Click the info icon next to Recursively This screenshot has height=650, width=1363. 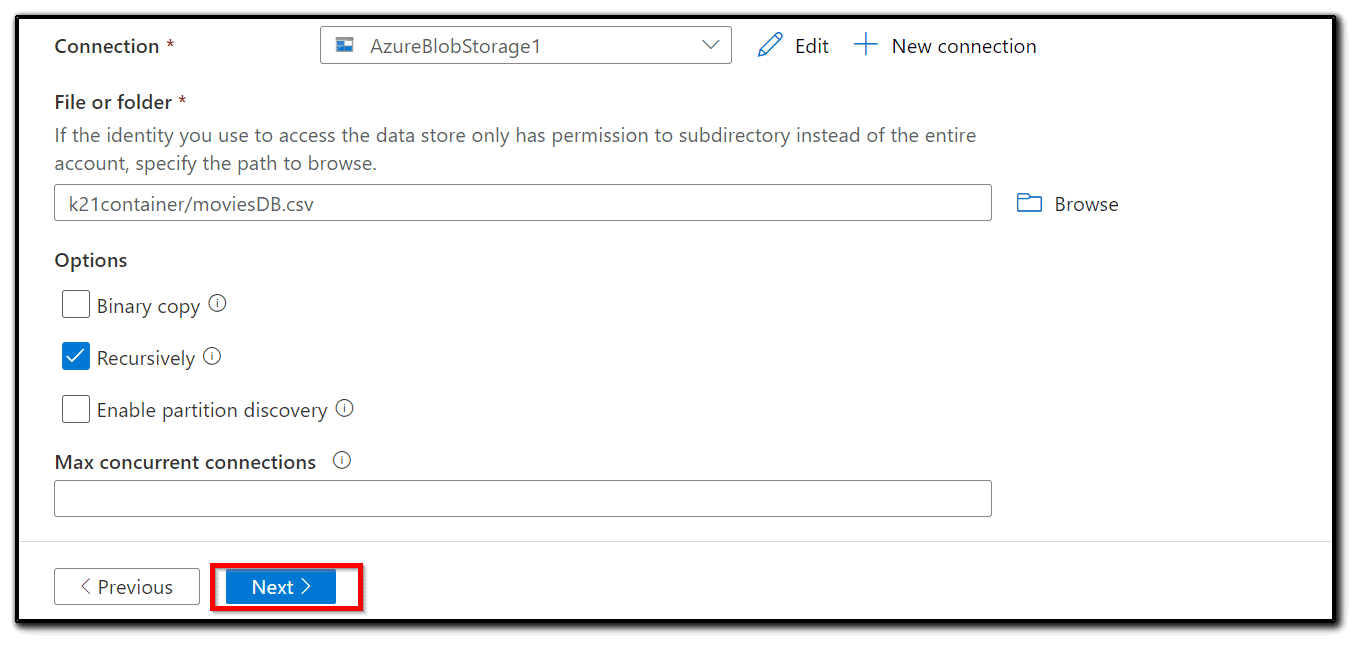coord(211,355)
